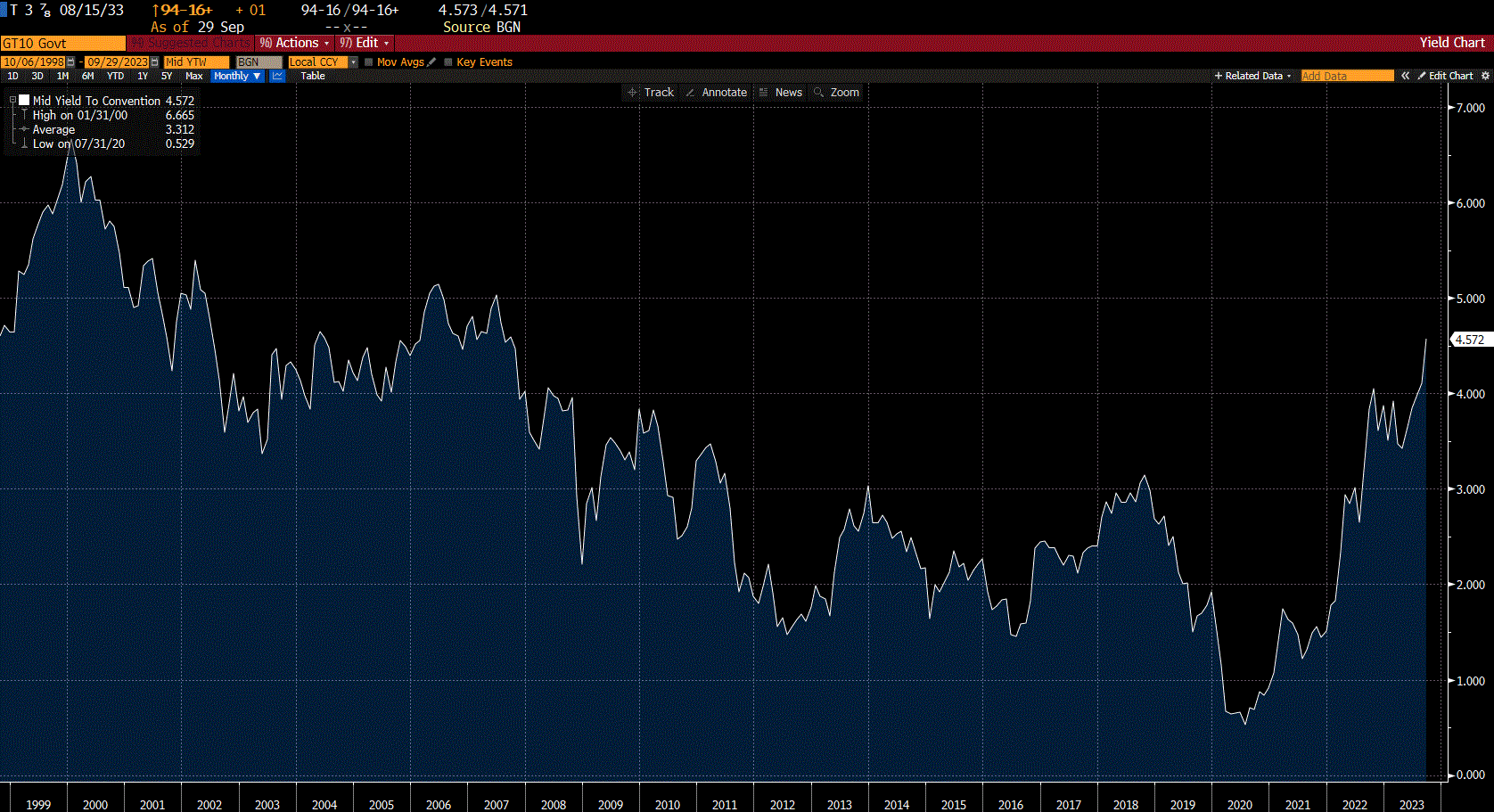Open chart settings via the gear icon
The height and width of the screenshot is (812, 1494).
click(1485, 76)
